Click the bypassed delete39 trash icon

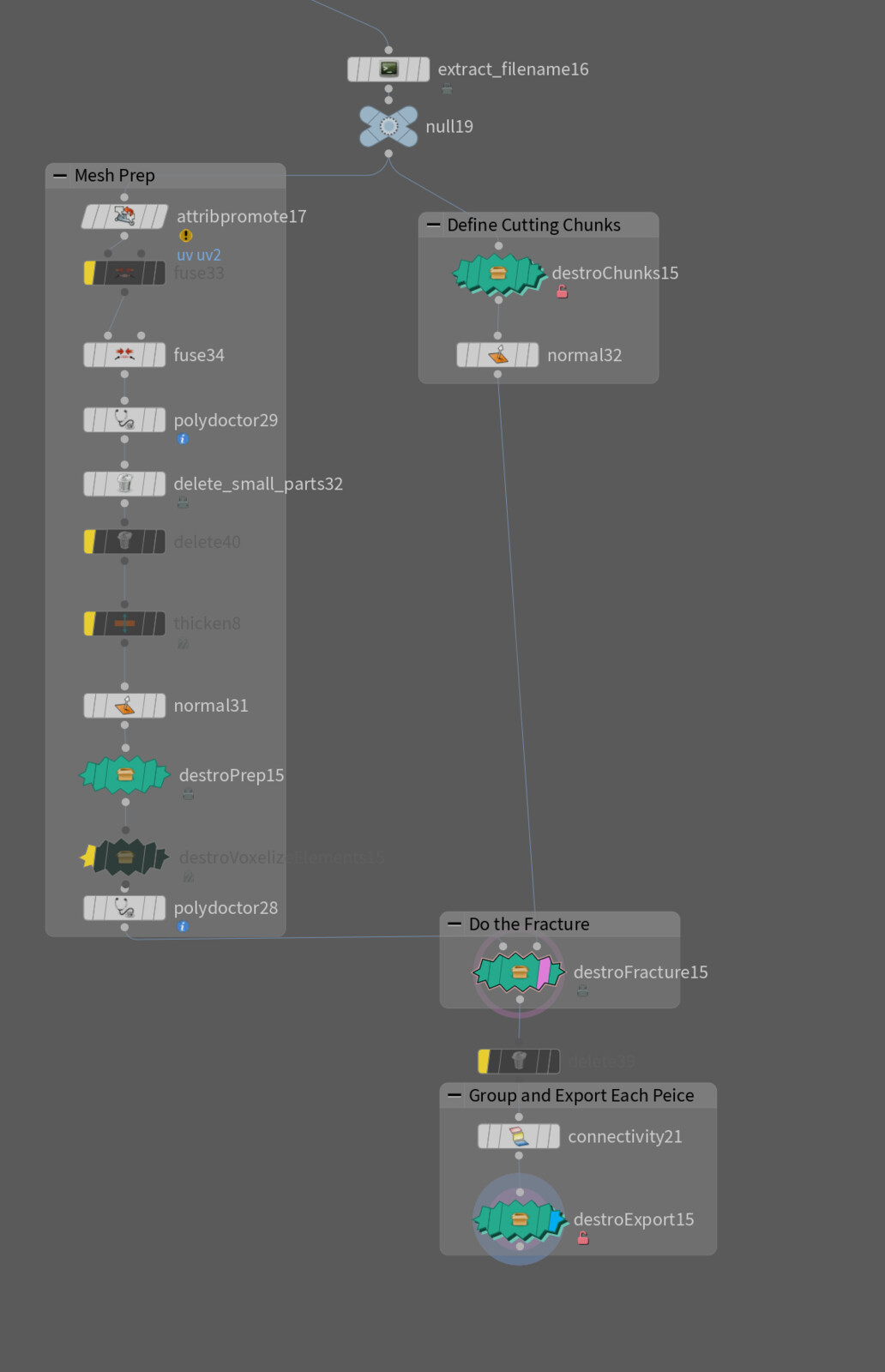pyautogui.click(x=519, y=1061)
